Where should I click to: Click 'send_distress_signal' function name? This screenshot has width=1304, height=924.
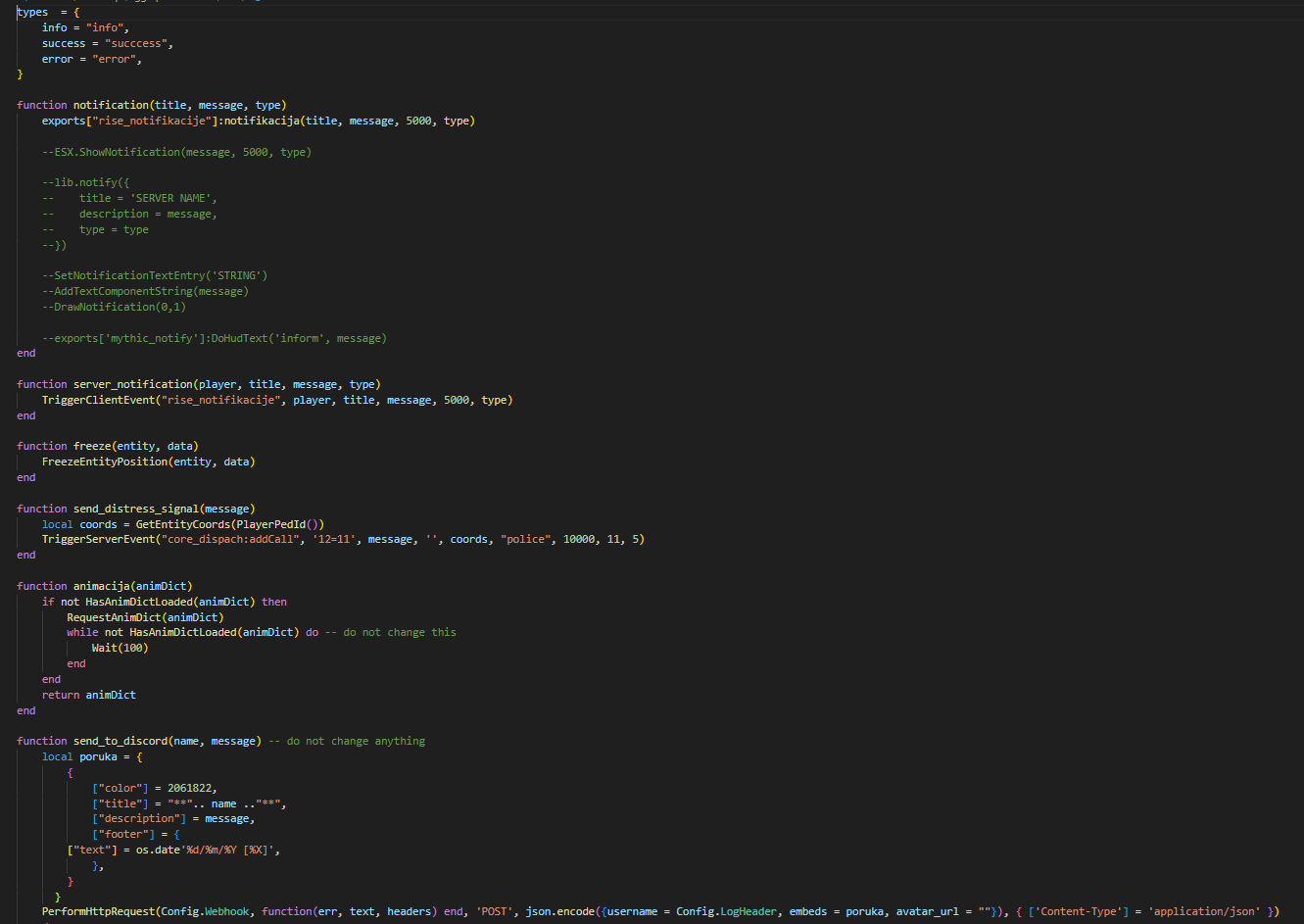click(136, 509)
